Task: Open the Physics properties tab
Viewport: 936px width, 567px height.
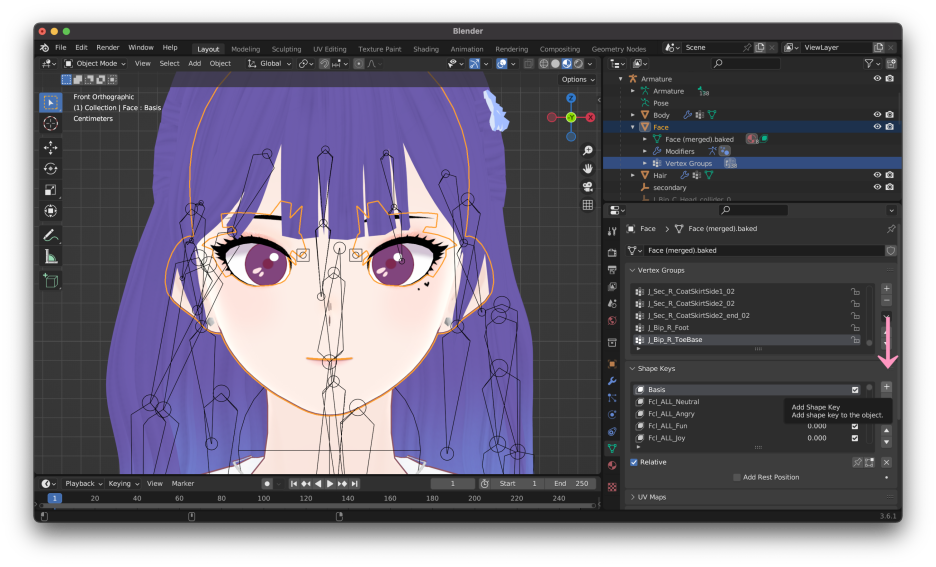Action: point(612,415)
